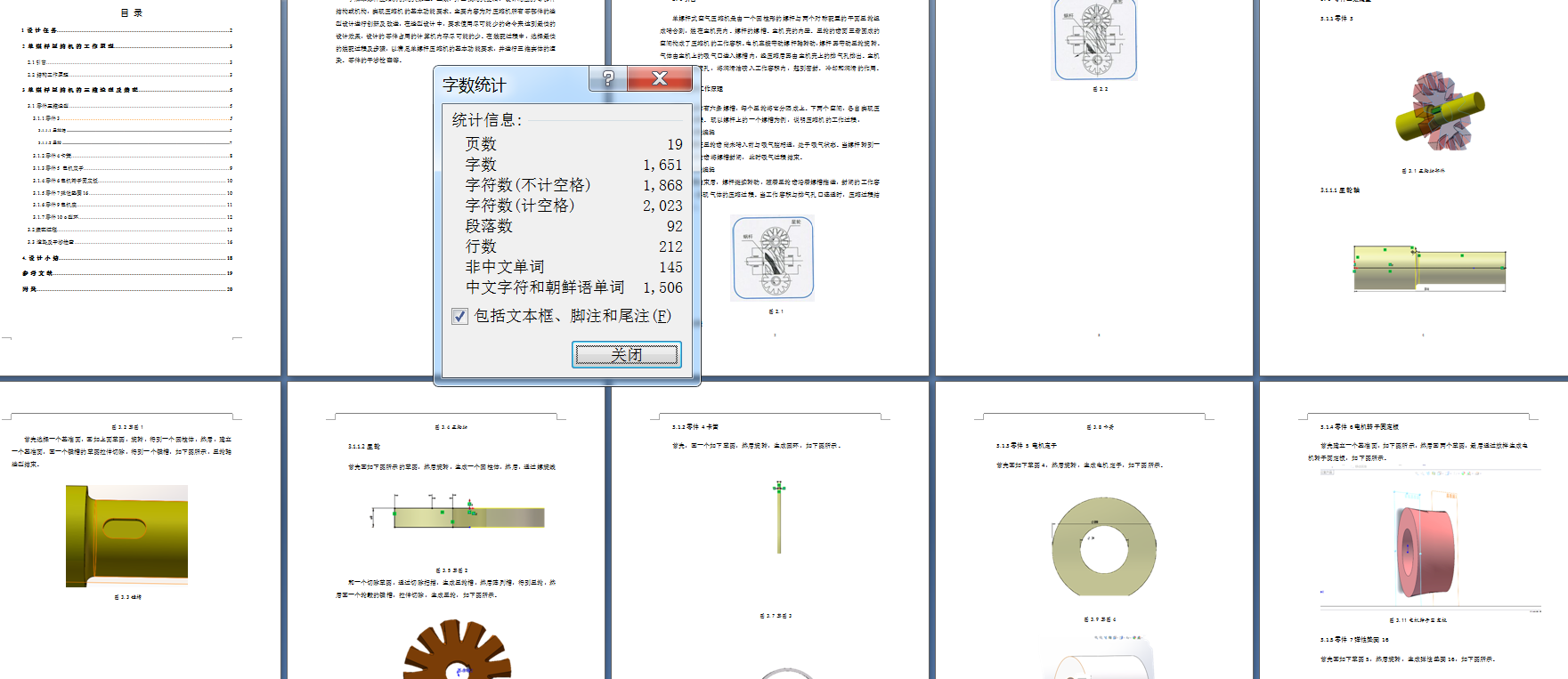Click the help question mark button in 字数统计 dialog
The width and height of the screenshot is (1568, 679).
coord(608,78)
